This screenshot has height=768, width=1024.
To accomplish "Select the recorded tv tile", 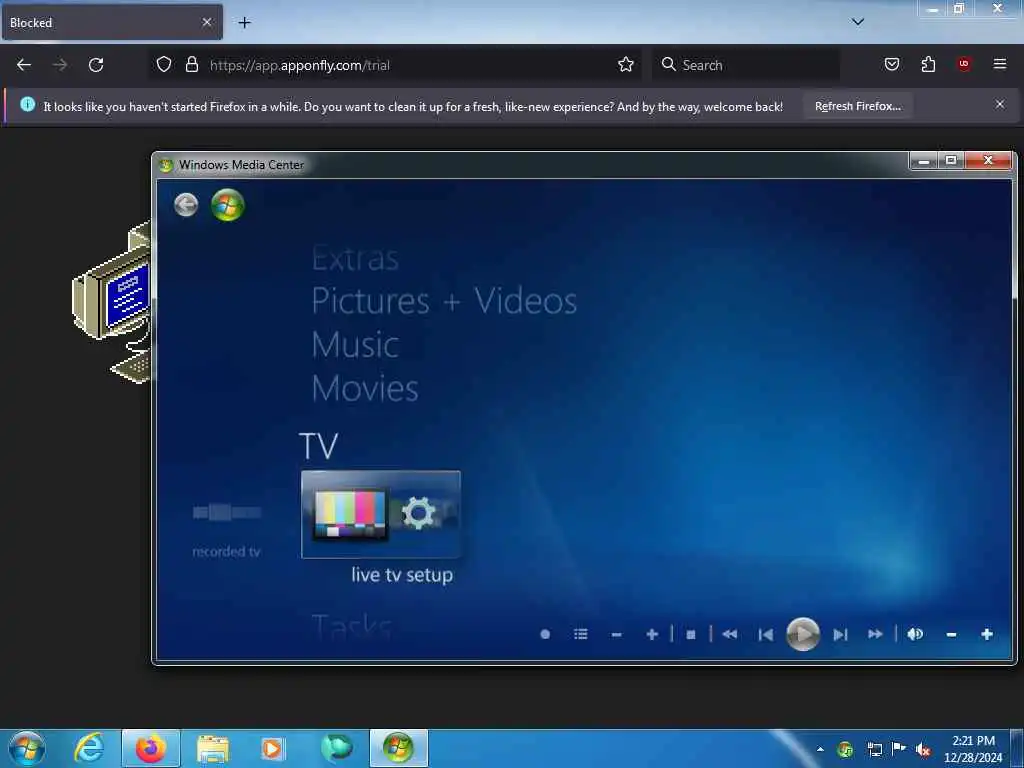I will (x=227, y=529).
